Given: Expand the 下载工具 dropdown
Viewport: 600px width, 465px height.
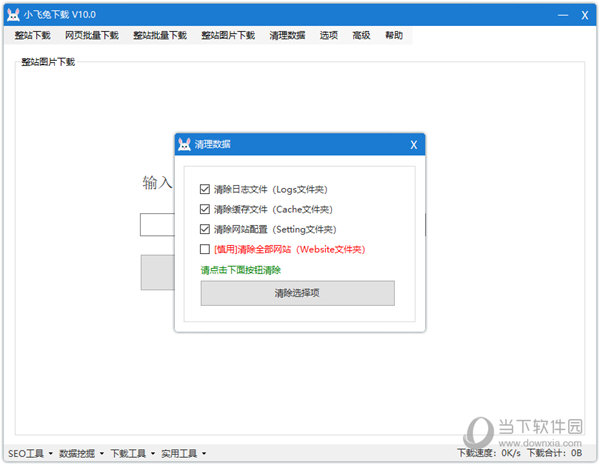Looking at the screenshot, I should click(132, 454).
